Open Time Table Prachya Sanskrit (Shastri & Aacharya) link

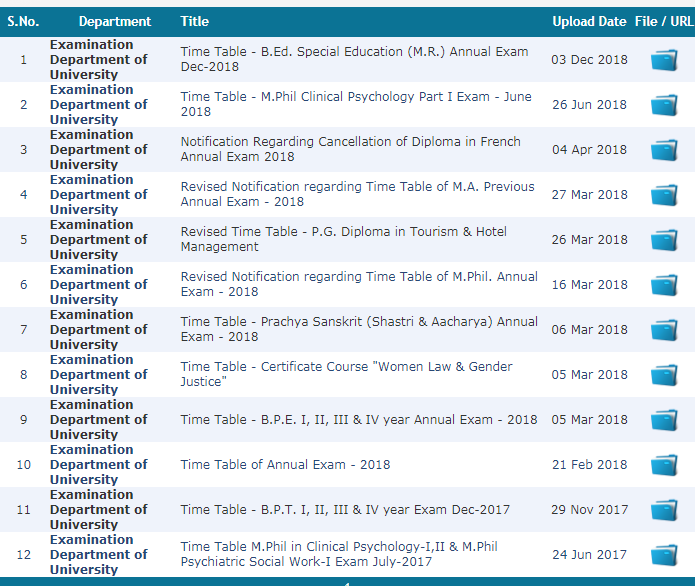pyautogui.click(x=359, y=329)
